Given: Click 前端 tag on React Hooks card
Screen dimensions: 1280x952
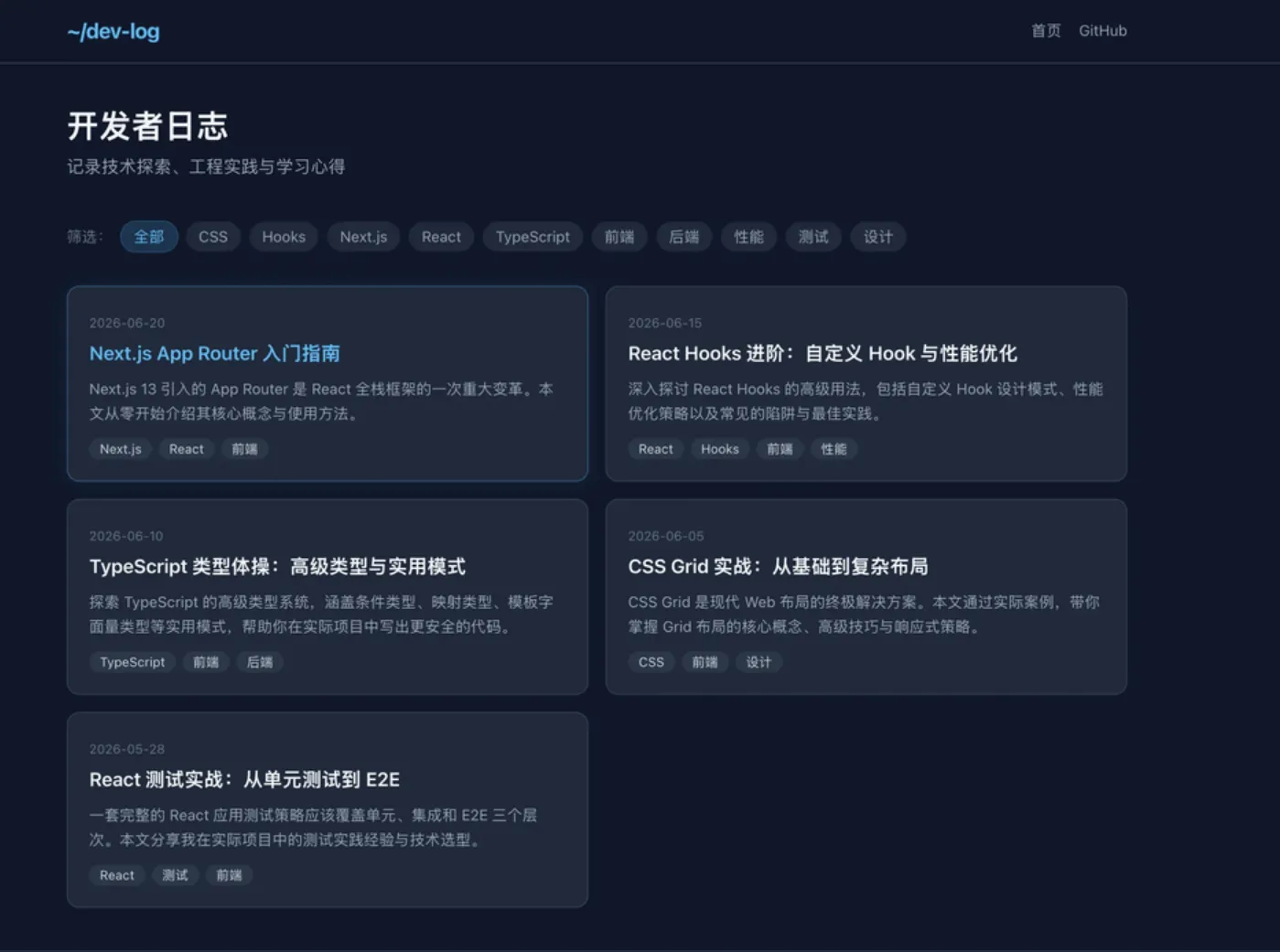Looking at the screenshot, I should (x=780, y=449).
